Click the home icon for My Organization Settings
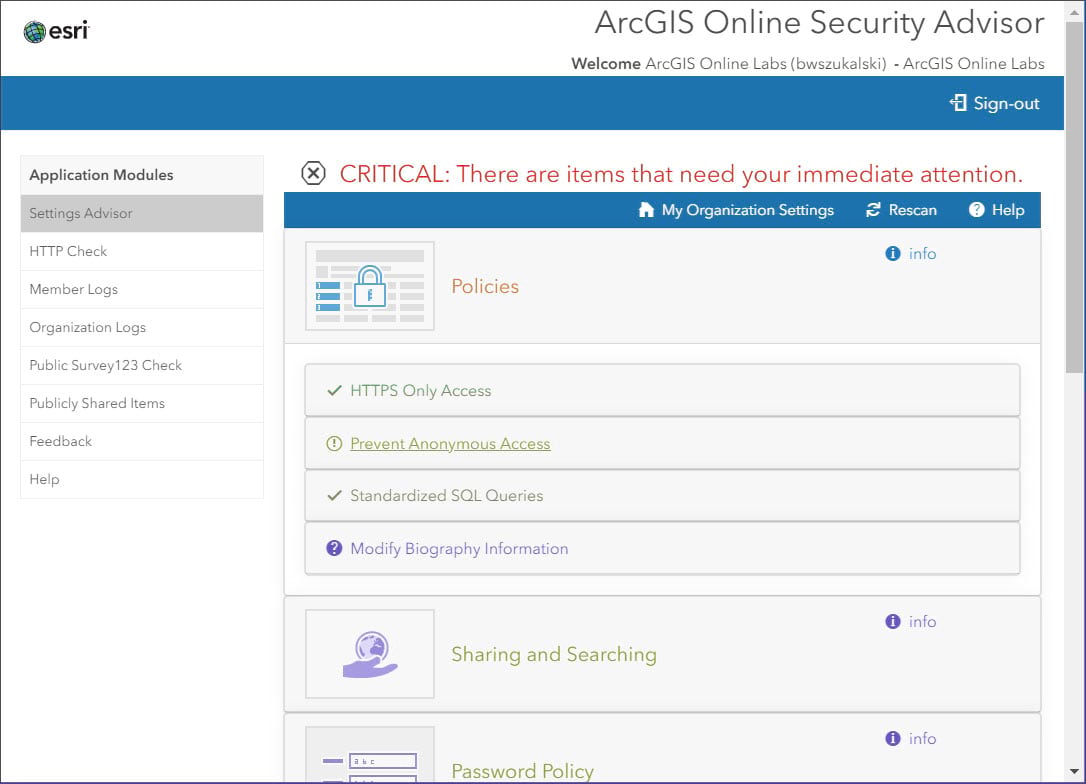The height and width of the screenshot is (784, 1086). (x=646, y=210)
